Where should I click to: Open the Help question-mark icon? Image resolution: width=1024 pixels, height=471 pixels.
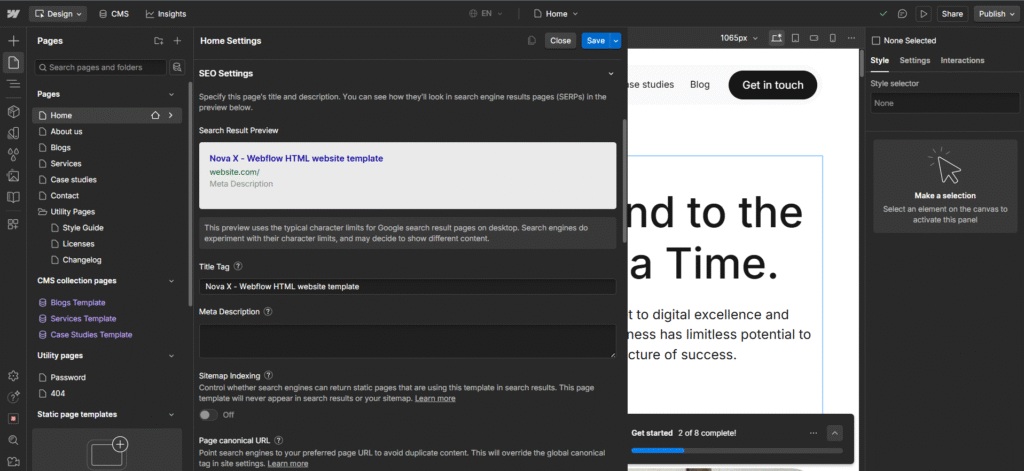click(x=14, y=397)
